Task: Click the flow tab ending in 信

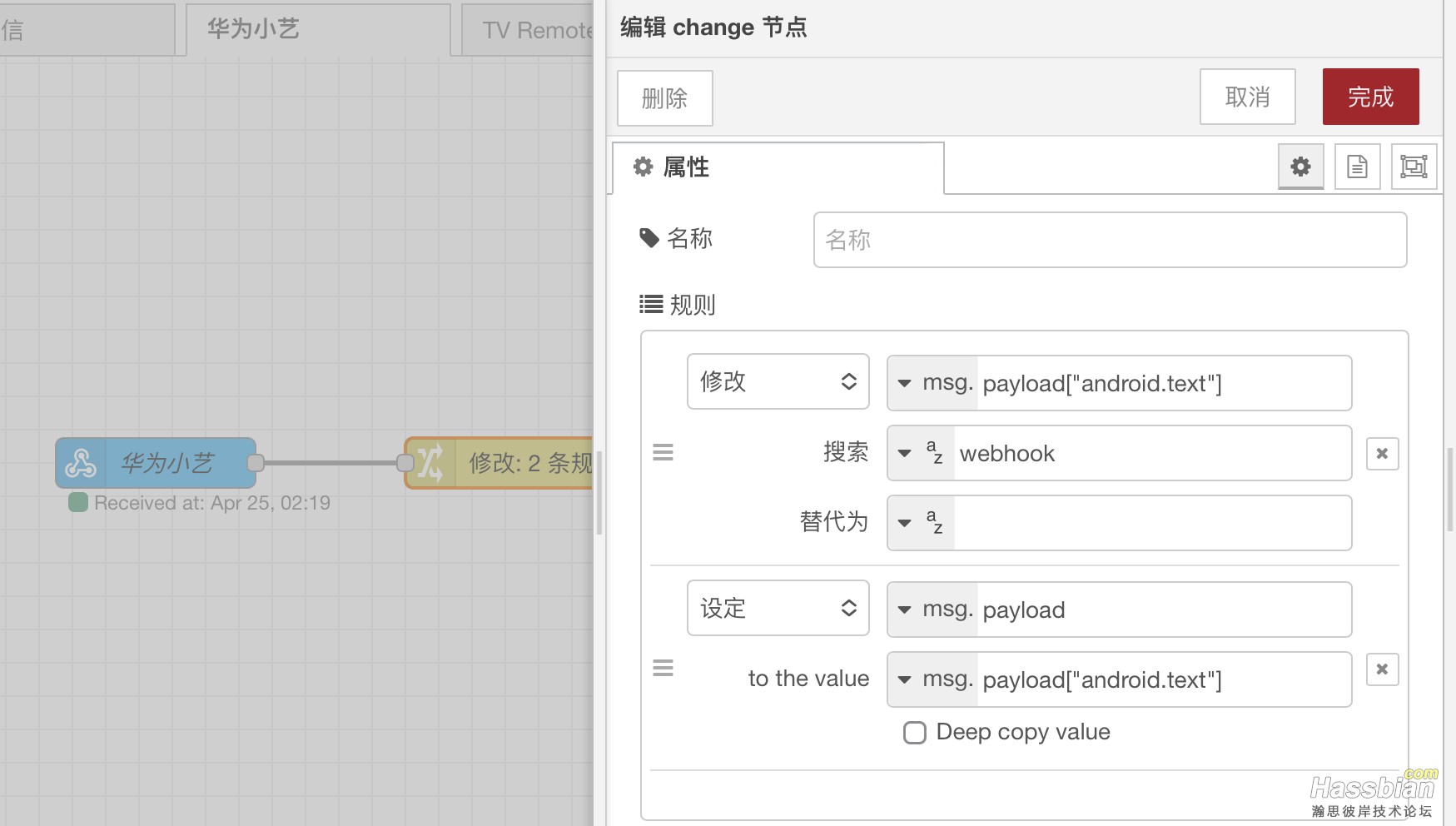Action: pos(87,30)
